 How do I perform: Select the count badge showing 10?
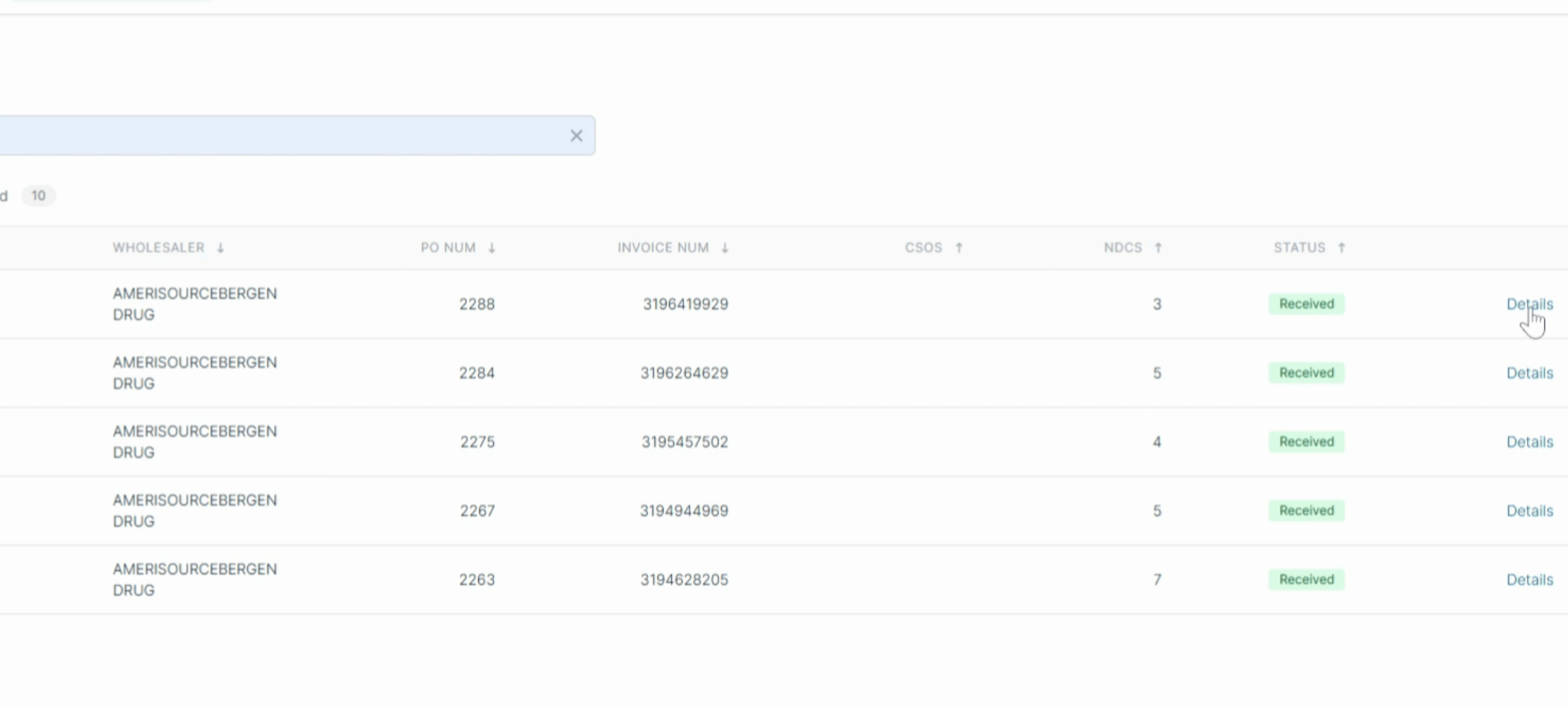(39, 196)
